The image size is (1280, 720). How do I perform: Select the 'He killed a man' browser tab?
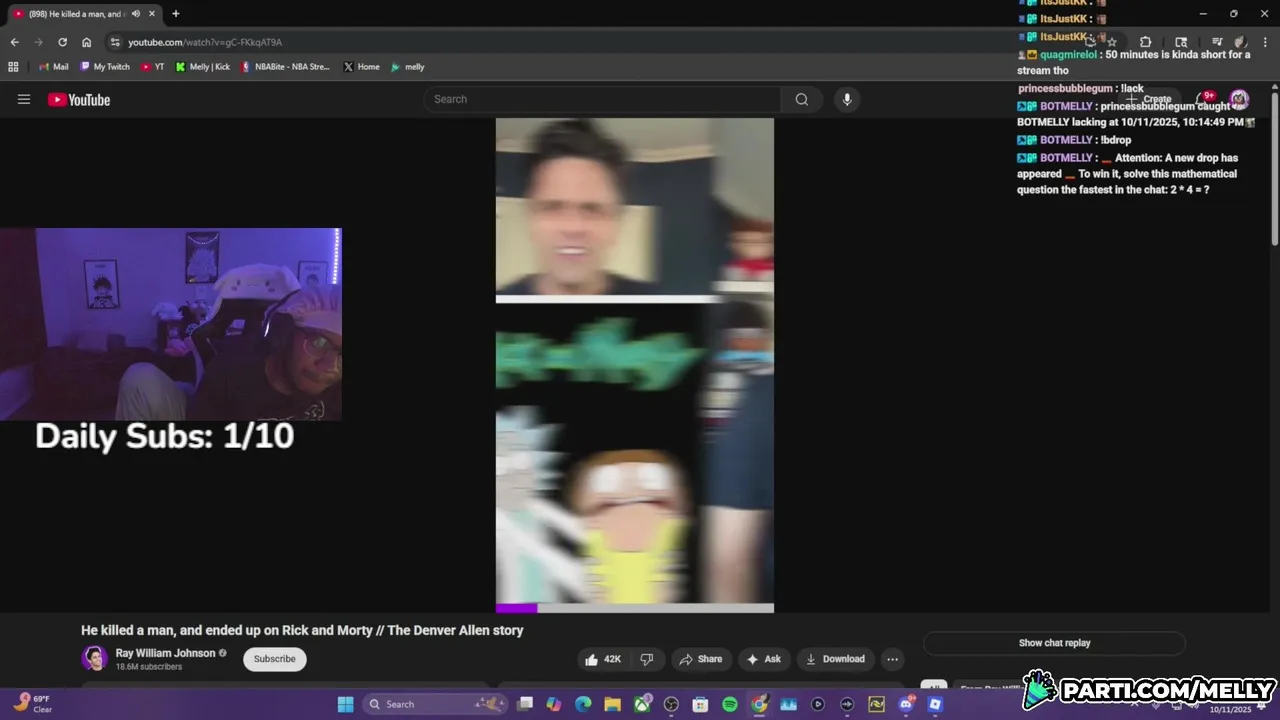coord(84,14)
